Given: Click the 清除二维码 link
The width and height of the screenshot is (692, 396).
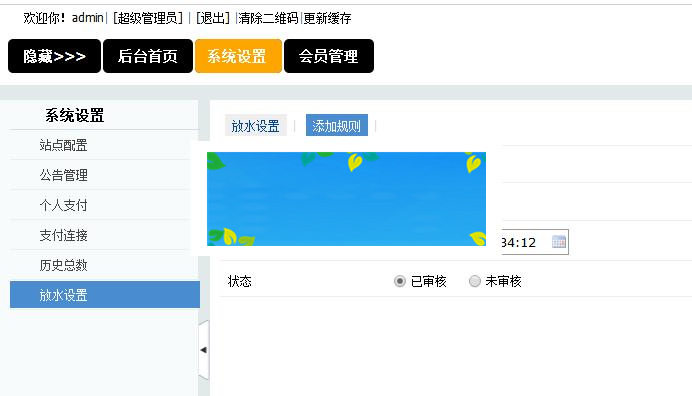Looking at the screenshot, I should (268, 18).
